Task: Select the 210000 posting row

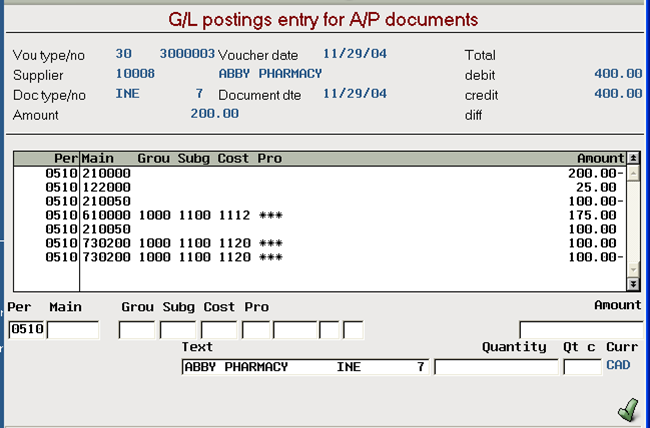Action: click(x=320, y=173)
